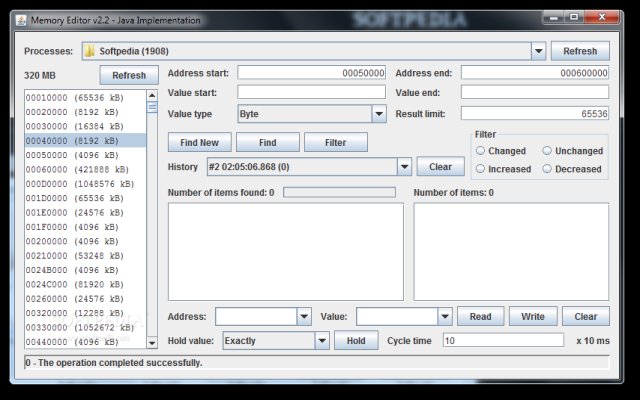Select memory region 00330000 (1052672 kB)

(x=85, y=327)
